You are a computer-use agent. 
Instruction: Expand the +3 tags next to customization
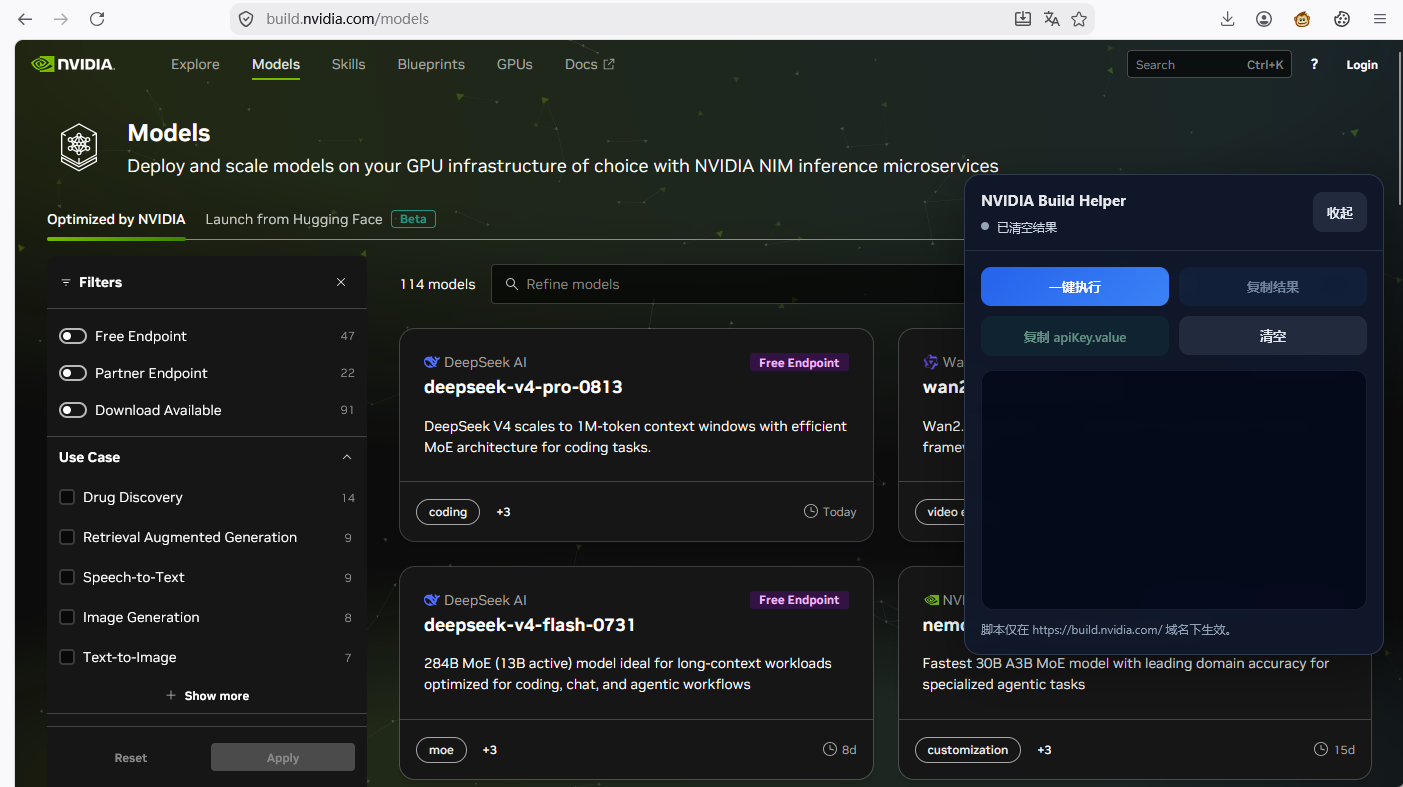1044,750
